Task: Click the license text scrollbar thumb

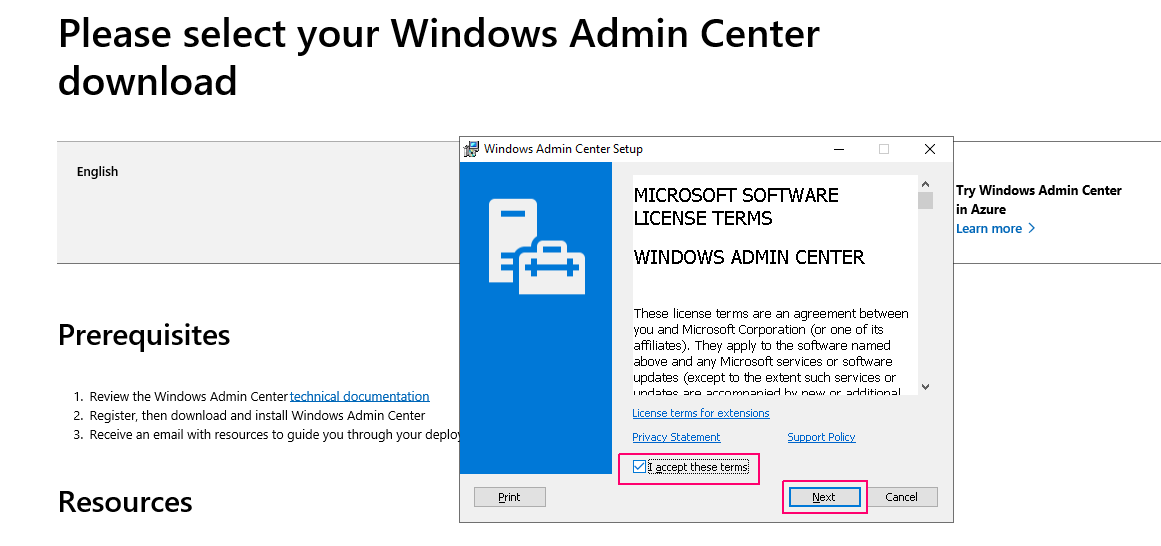Action: [x=925, y=201]
